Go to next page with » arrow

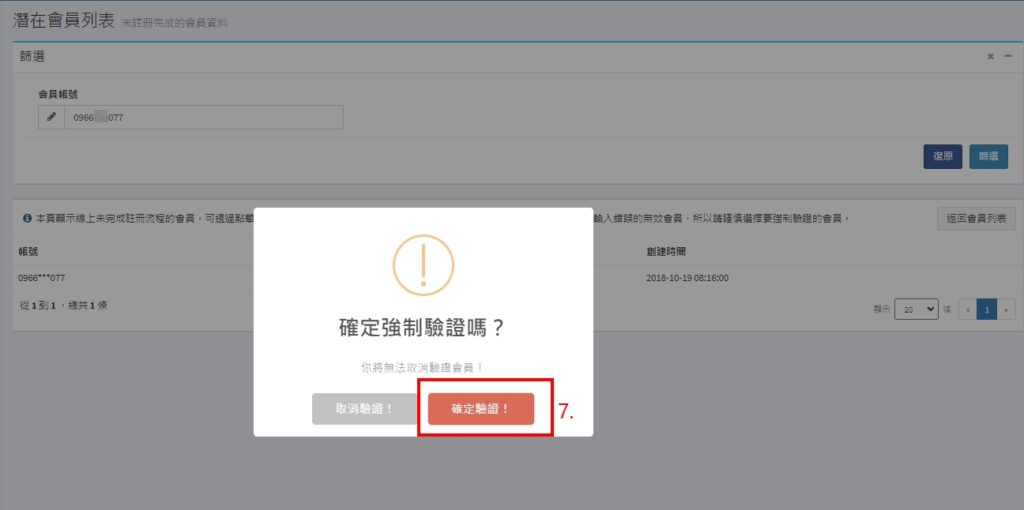(1006, 310)
